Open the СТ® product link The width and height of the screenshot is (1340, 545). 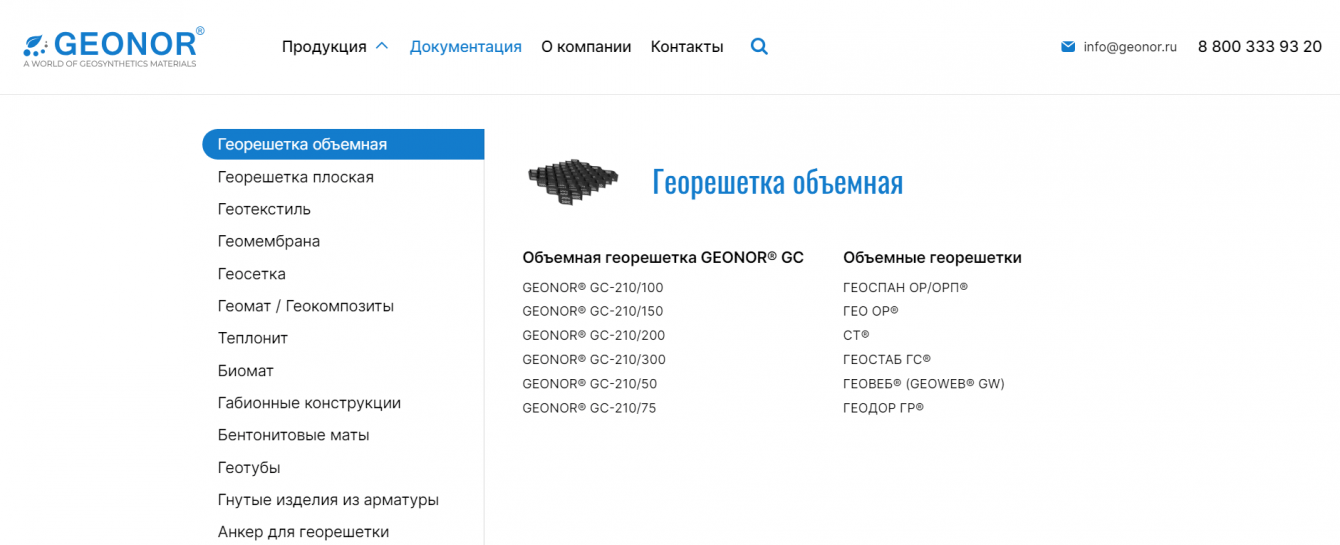click(x=857, y=335)
